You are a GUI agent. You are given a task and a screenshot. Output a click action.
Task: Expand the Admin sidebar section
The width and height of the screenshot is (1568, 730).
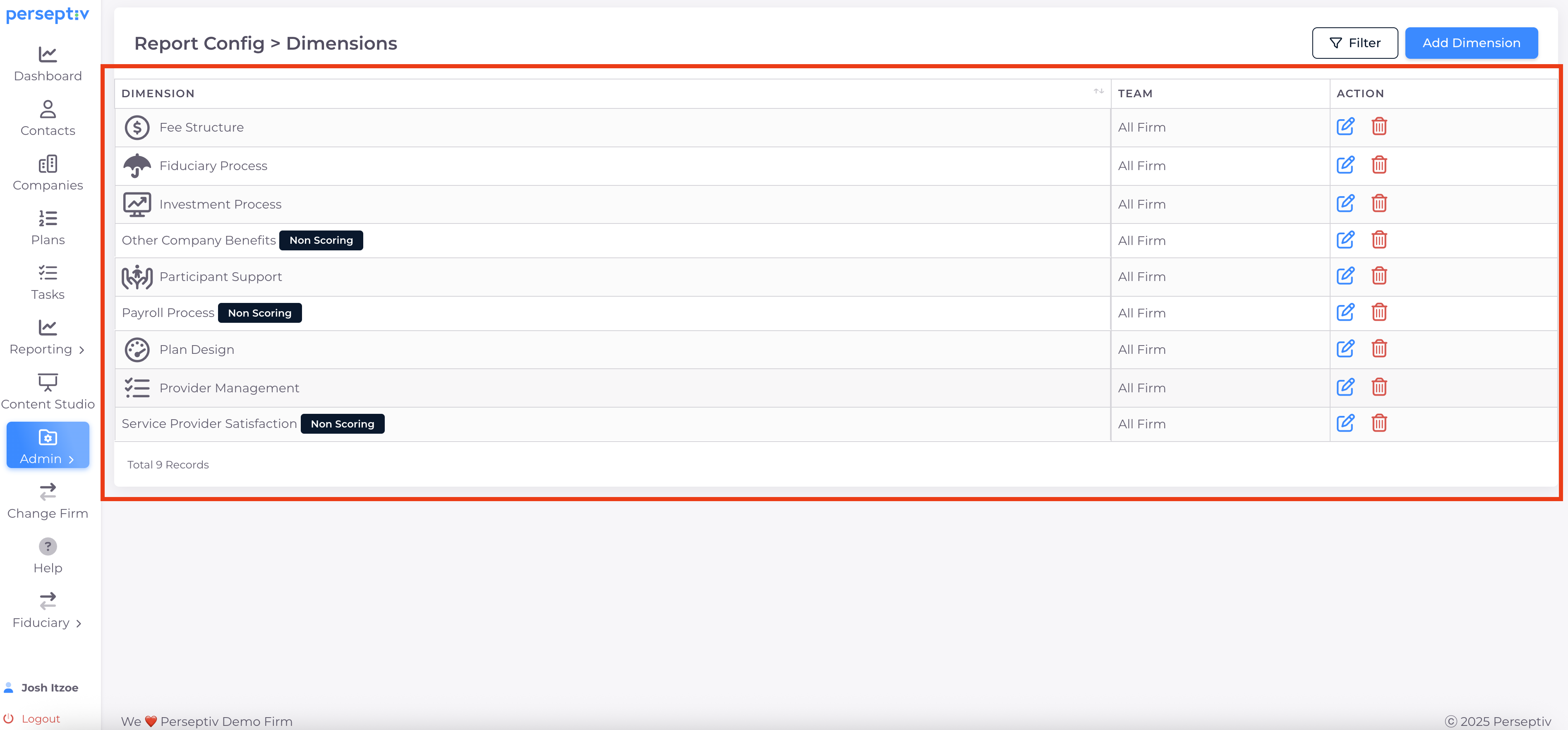click(x=48, y=446)
